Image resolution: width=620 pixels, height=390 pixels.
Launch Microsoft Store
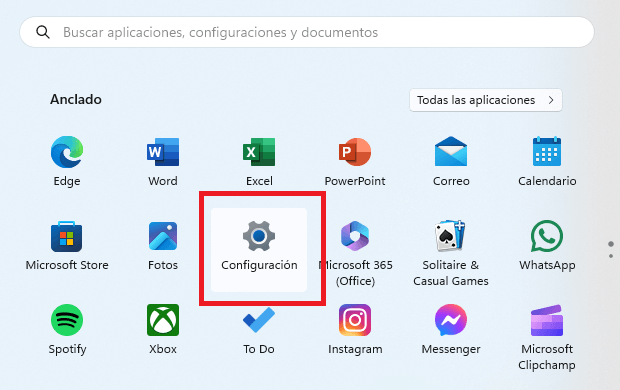point(67,237)
